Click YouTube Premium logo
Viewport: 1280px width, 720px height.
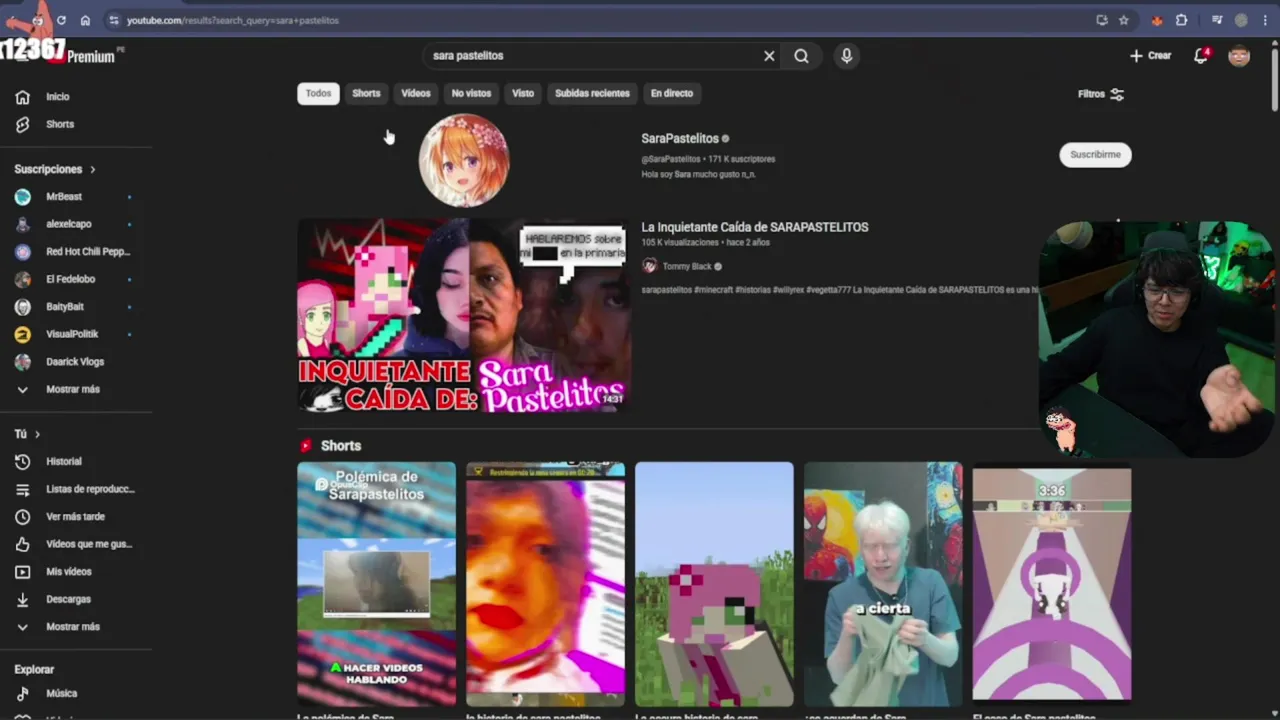[84, 56]
